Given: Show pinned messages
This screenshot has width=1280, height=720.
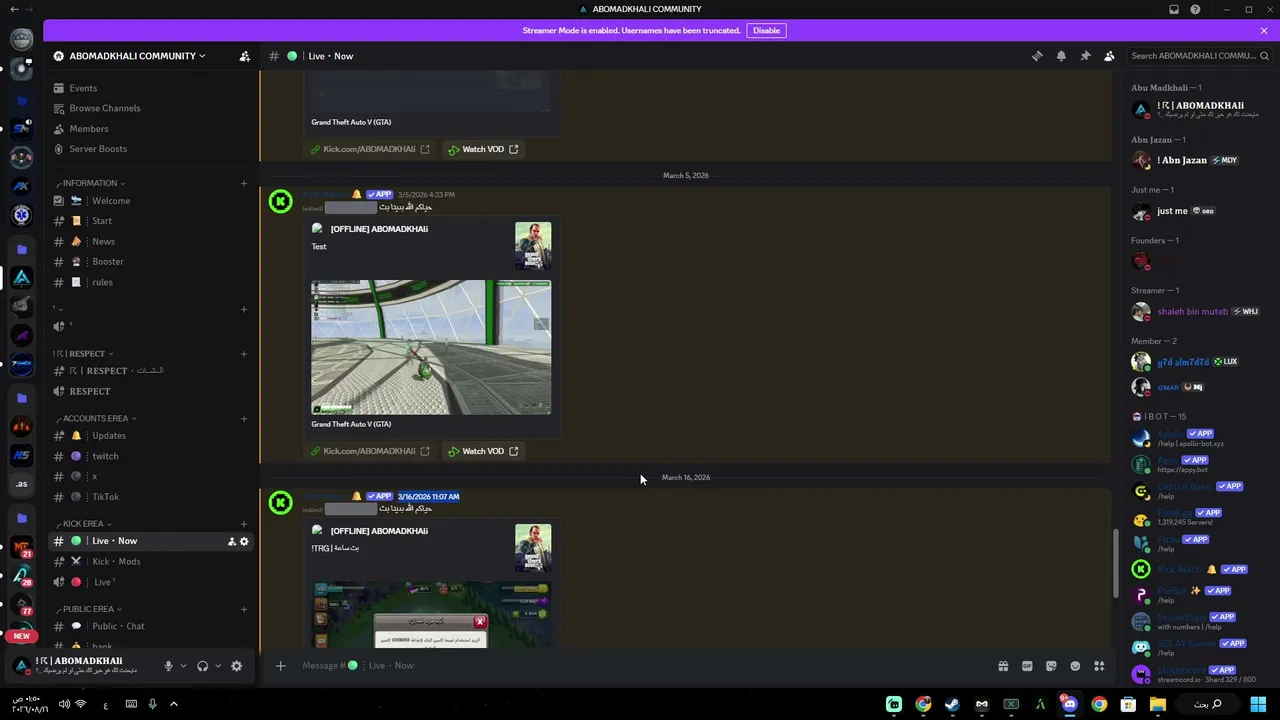Looking at the screenshot, I should coord(1085,56).
